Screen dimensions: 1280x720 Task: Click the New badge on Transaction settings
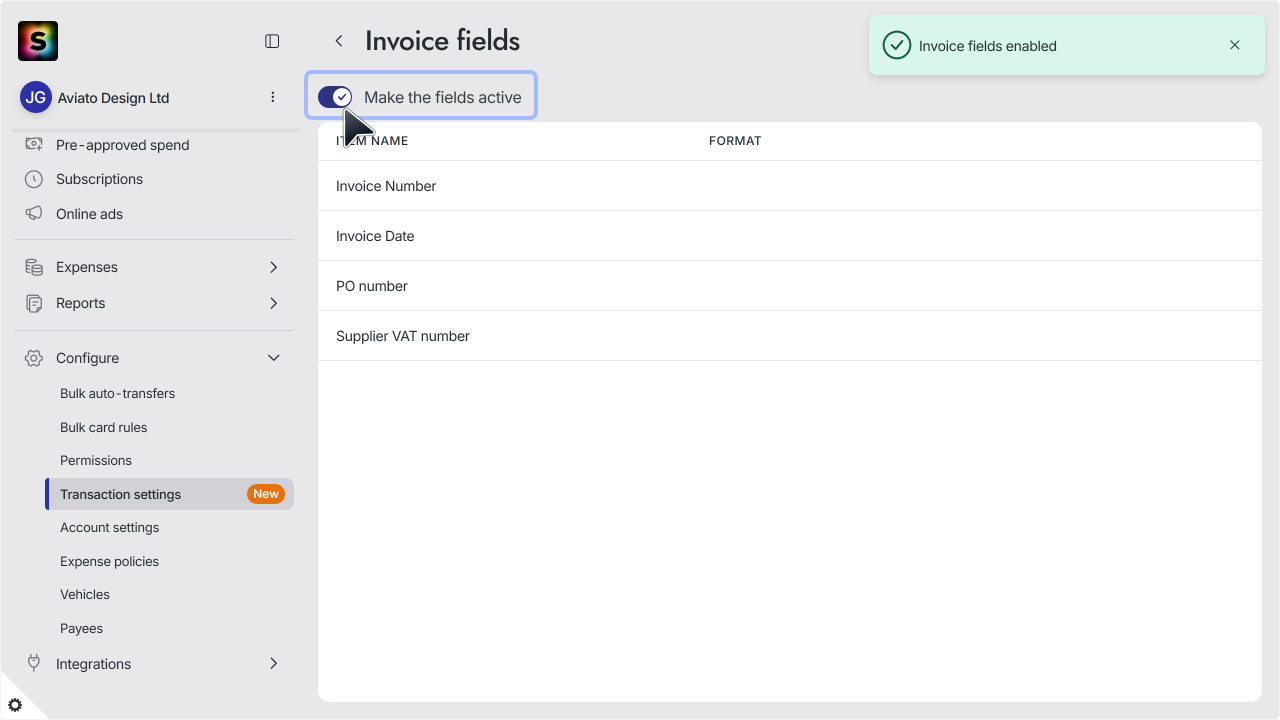266,494
